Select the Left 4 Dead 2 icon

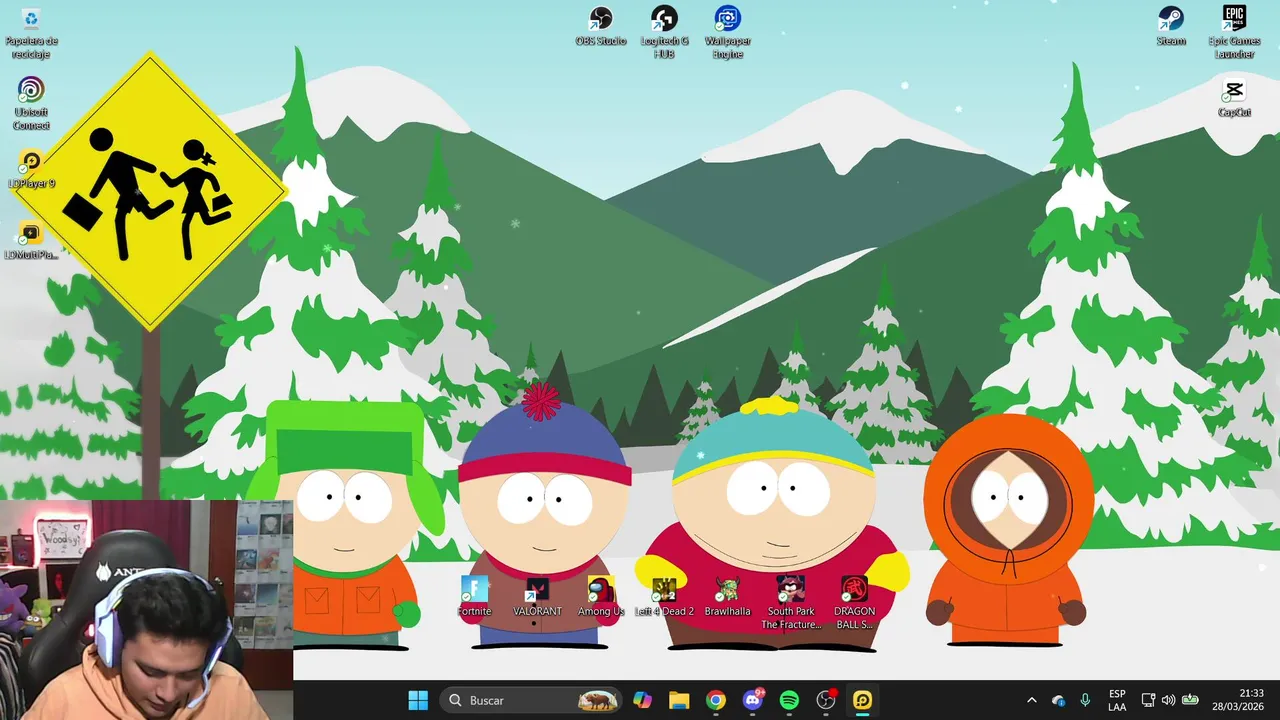click(x=664, y=597)
